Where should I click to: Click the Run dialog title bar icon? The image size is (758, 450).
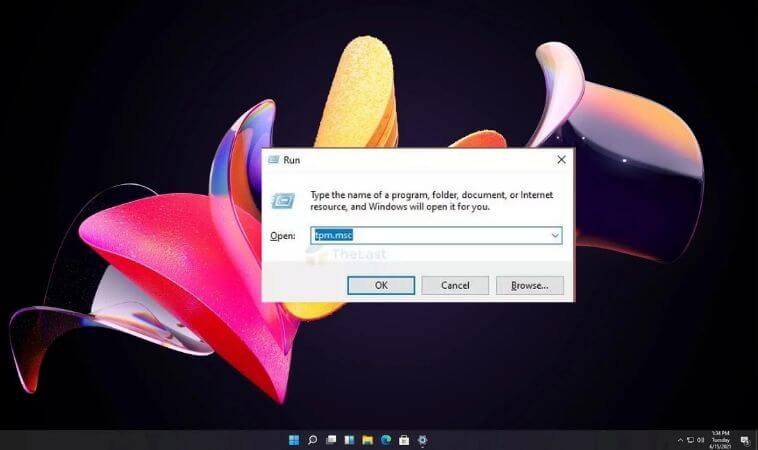click(x=273, y=159)
